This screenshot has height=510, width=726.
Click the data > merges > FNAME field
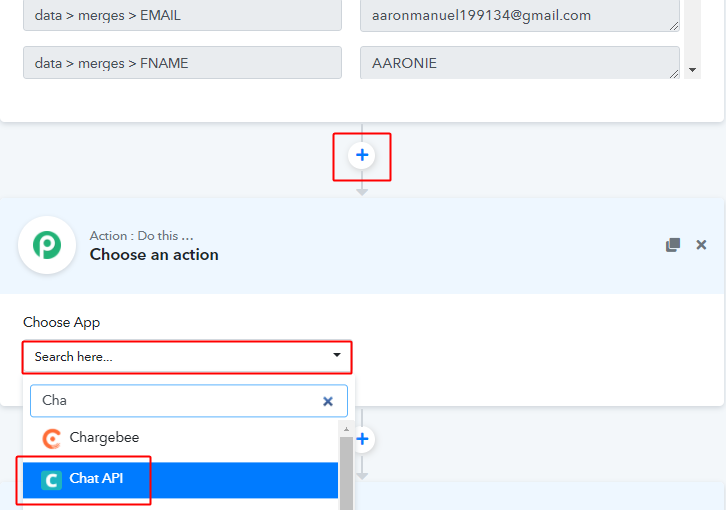point(182,63)
